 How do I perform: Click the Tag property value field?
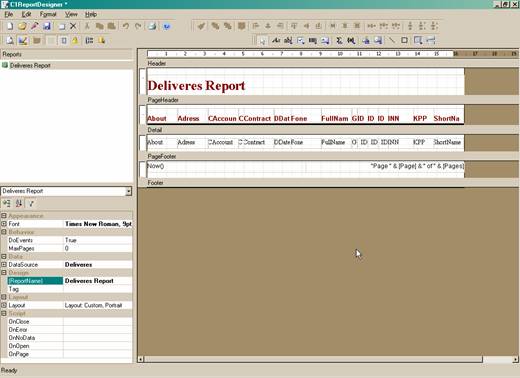(x=98, y=289)
